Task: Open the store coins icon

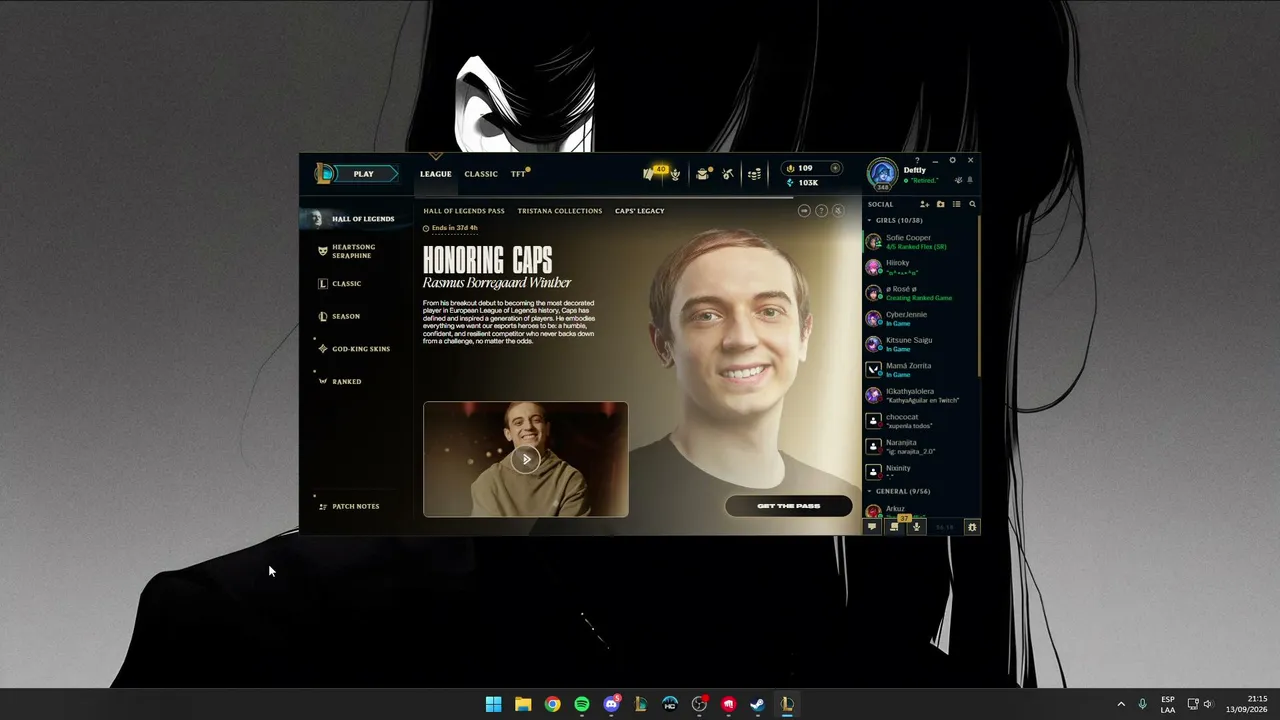Action: pos(755,174)
